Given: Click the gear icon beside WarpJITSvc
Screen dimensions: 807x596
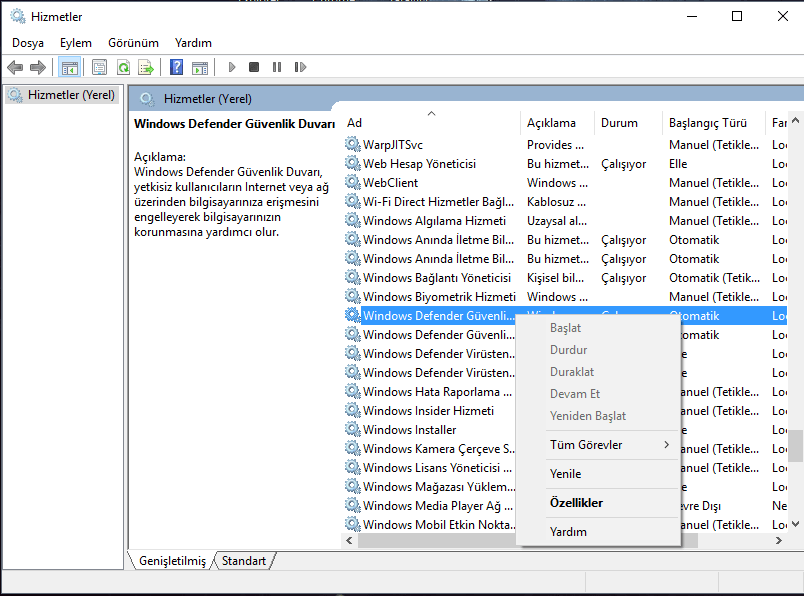Looking at the screenshot, I should pos(353,144).
